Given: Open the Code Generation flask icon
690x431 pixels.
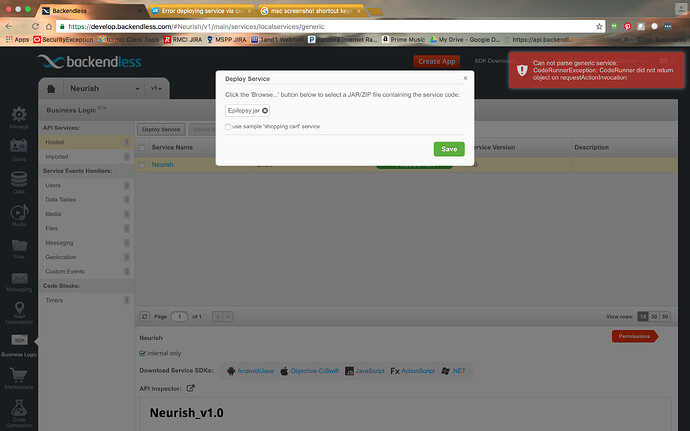Looking at the screenshot, I should 19,408.
